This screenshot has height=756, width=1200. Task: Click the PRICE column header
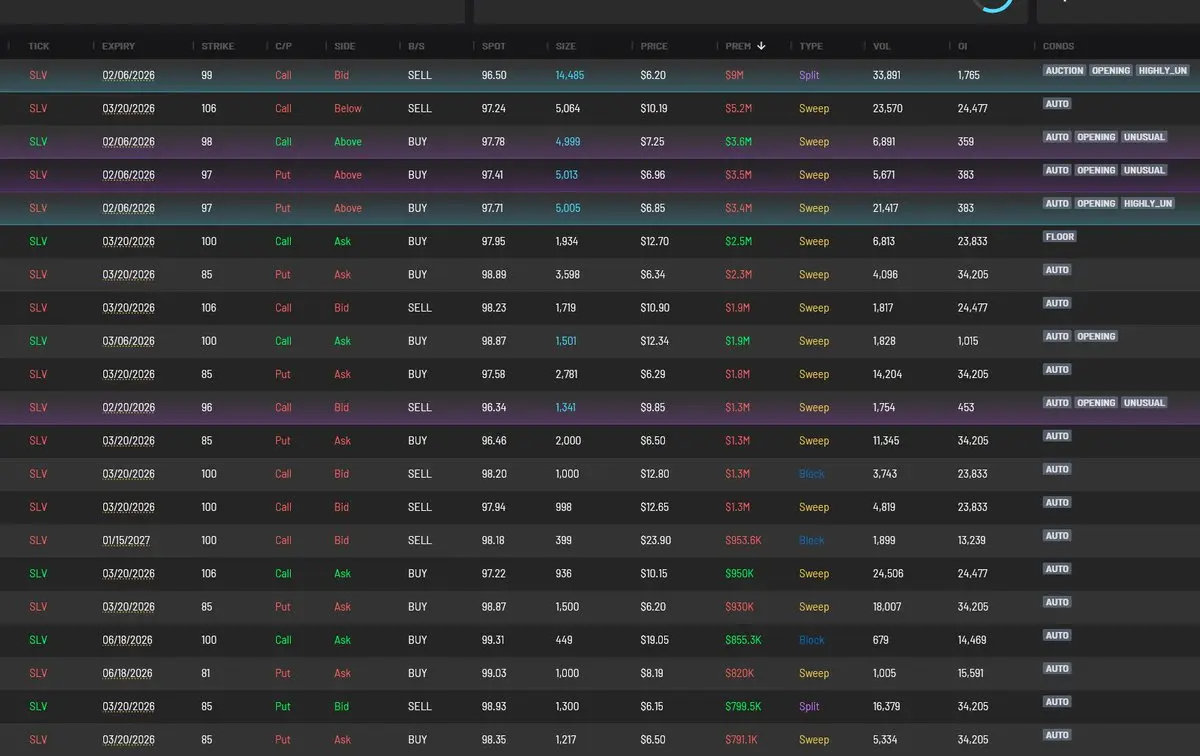tap(654, 46)
